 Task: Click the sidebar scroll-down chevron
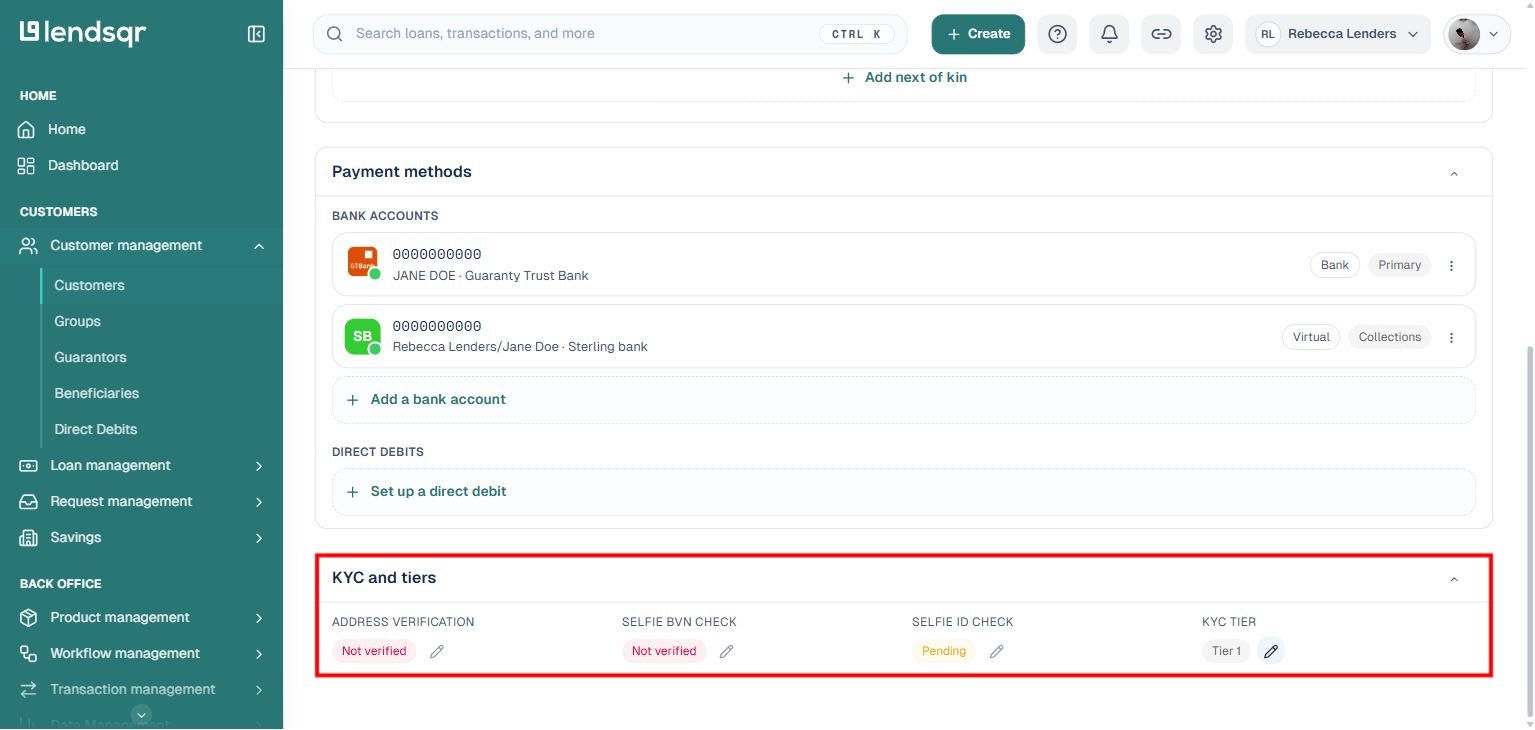(142, 714)
